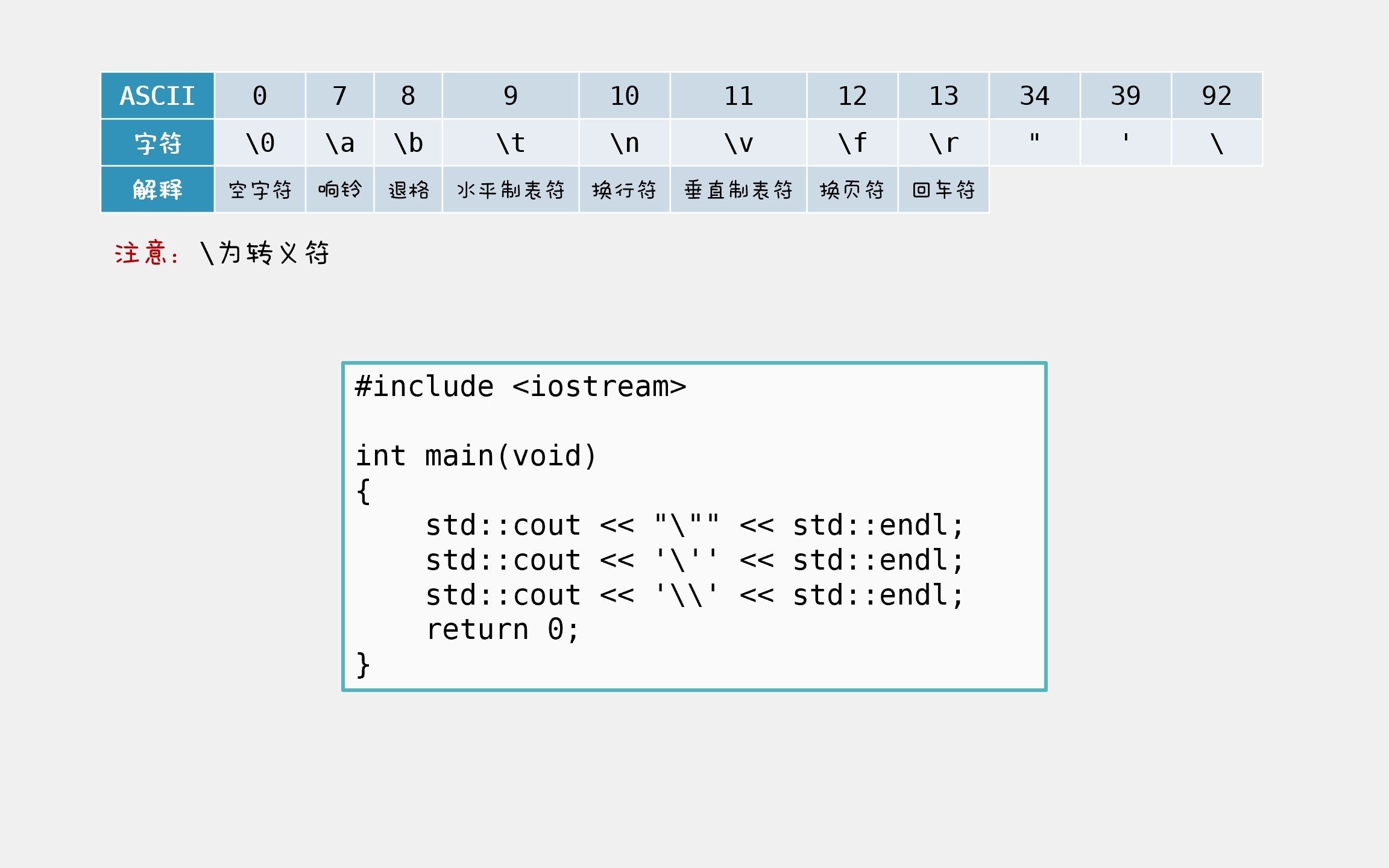
Task: Click the 垂直制表符 explanation cell
Action: pyautogui.click(x=739, y=190)
